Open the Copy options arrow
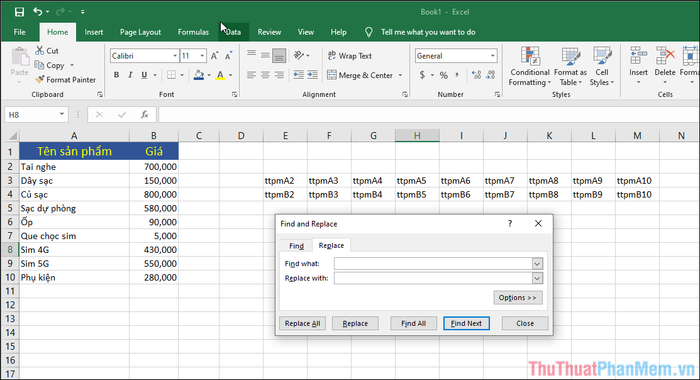700x380 pixels. click(72, 65)
